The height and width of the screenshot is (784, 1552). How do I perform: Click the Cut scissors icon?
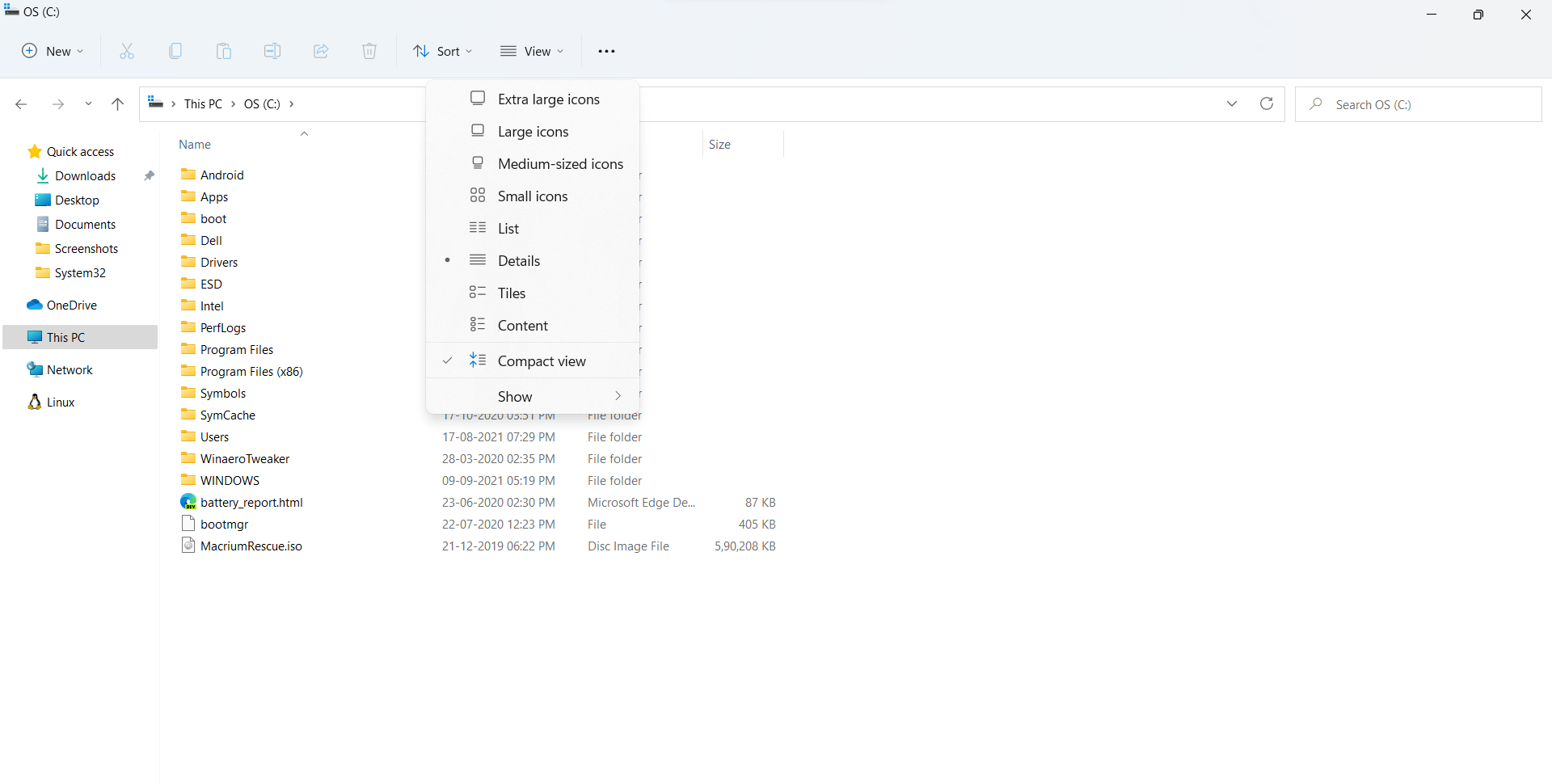click(127, 51)
